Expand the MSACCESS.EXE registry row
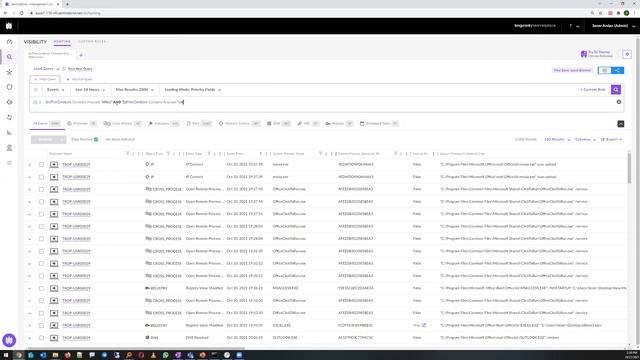This screenshot has width=640, height=360. pos(29,289)
